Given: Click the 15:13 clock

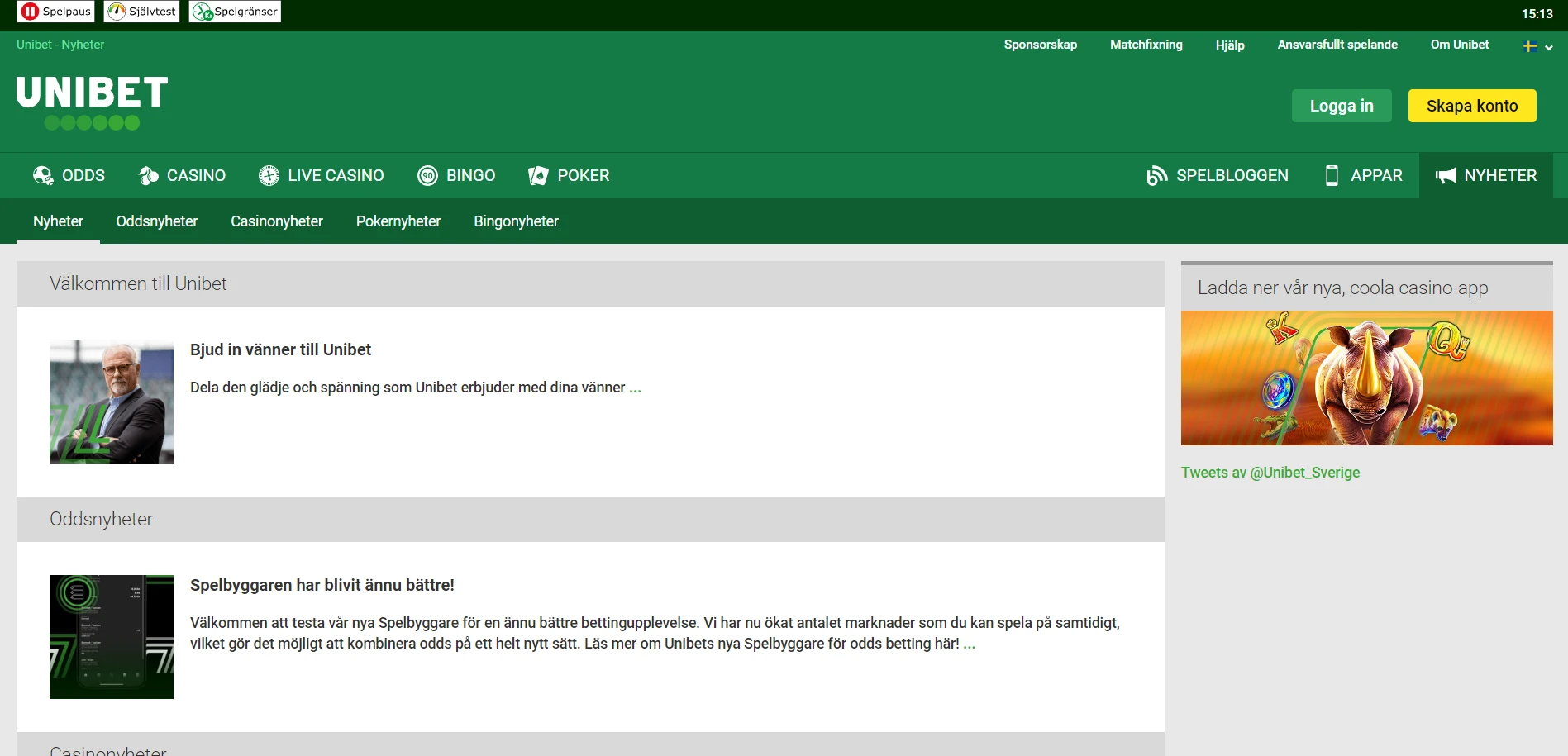Looking at the screenshot, I should [1537, 13].
